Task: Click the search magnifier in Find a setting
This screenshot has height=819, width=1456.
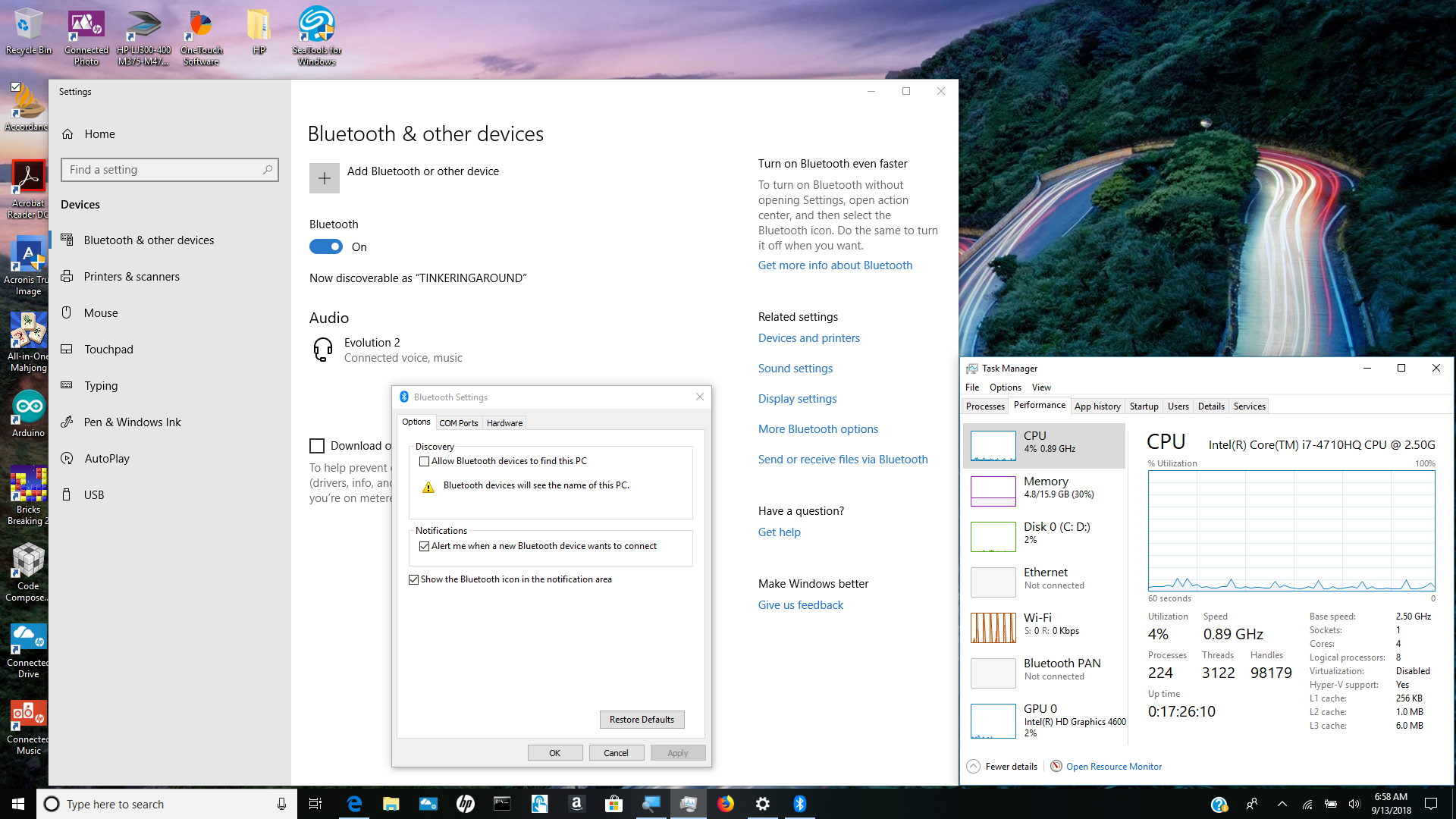Action: (x=268, y=170)
